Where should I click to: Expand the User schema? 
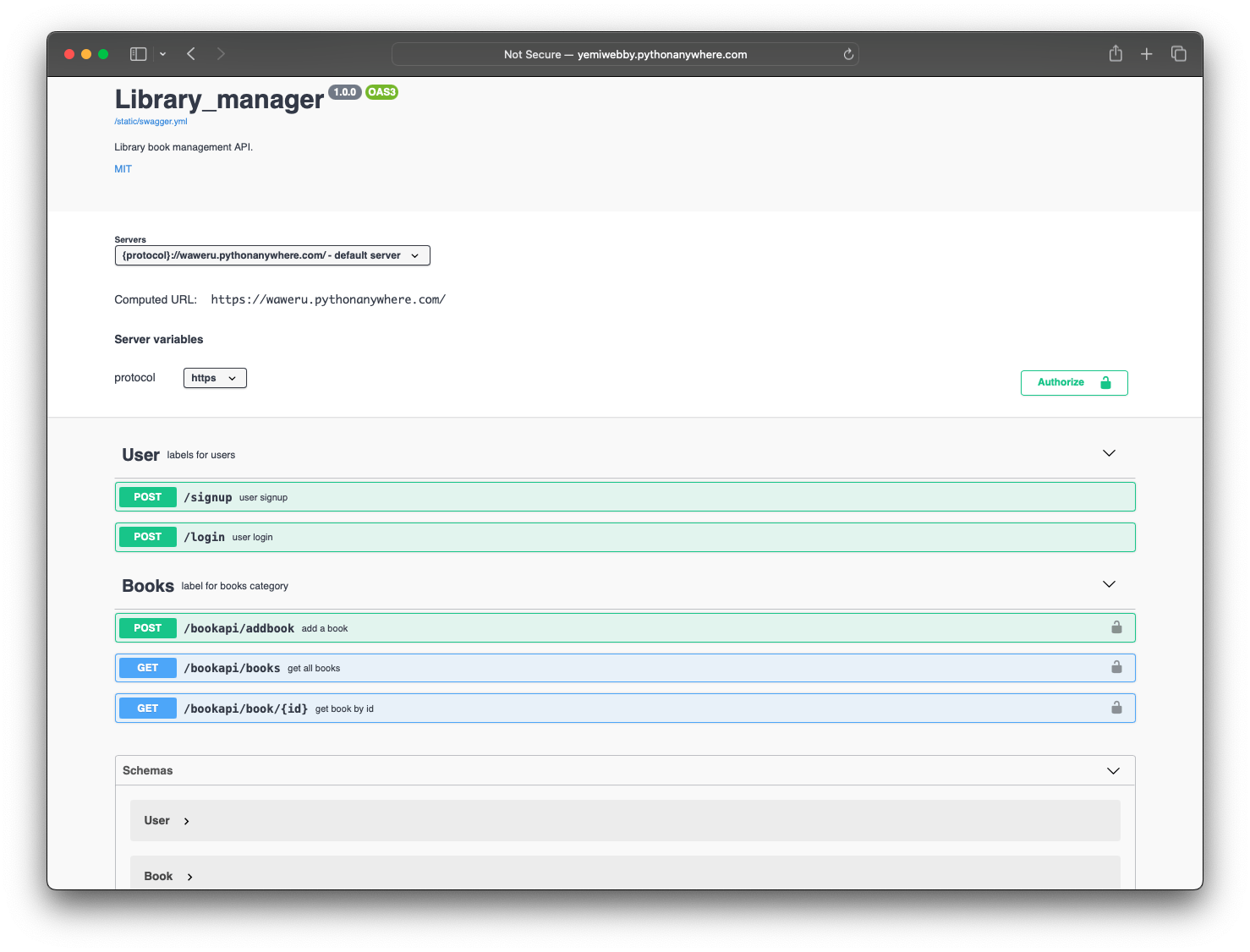pos(185,820)
